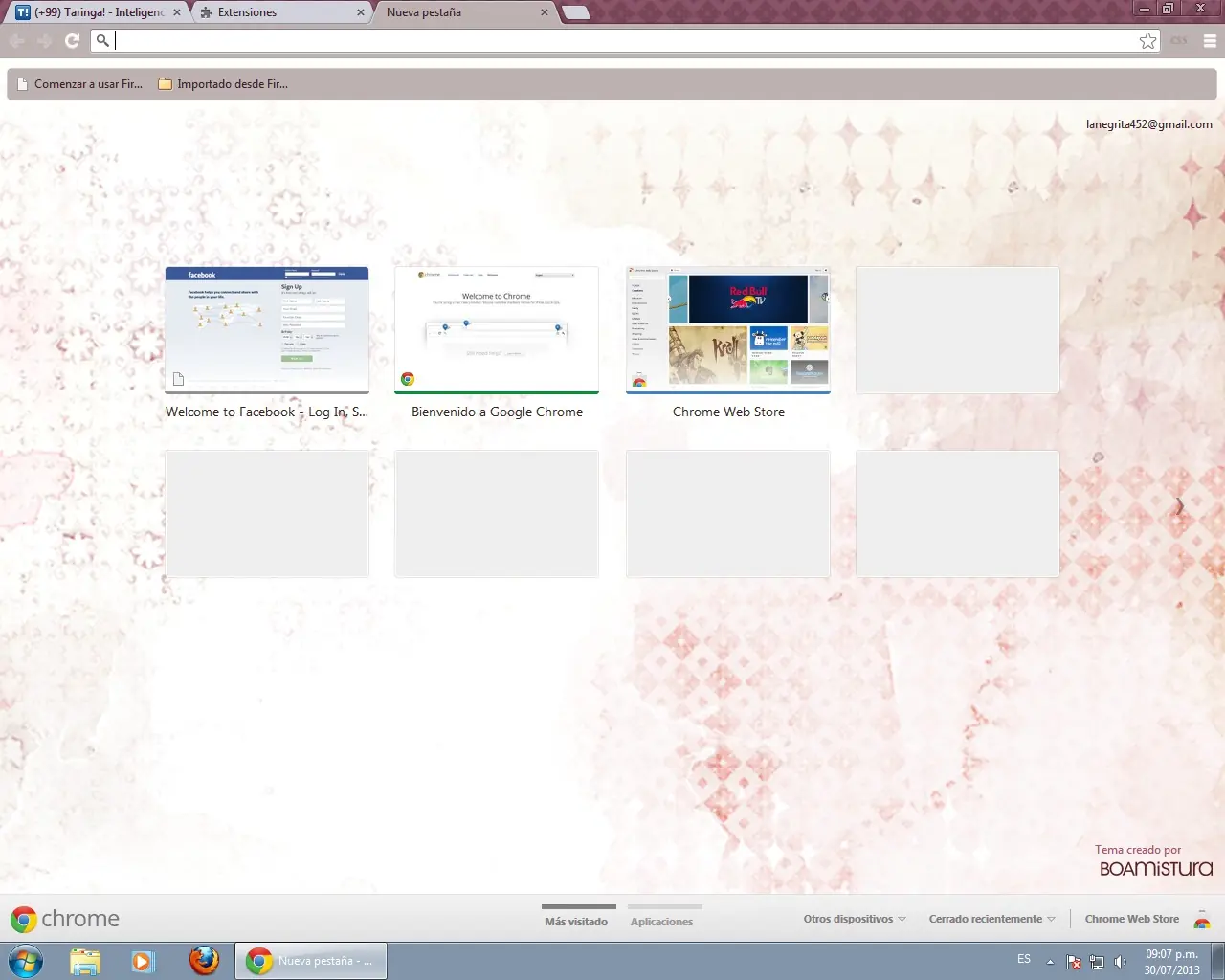Open the 'Comenzar a usar Fir...' bookmark

coord(79,84)
